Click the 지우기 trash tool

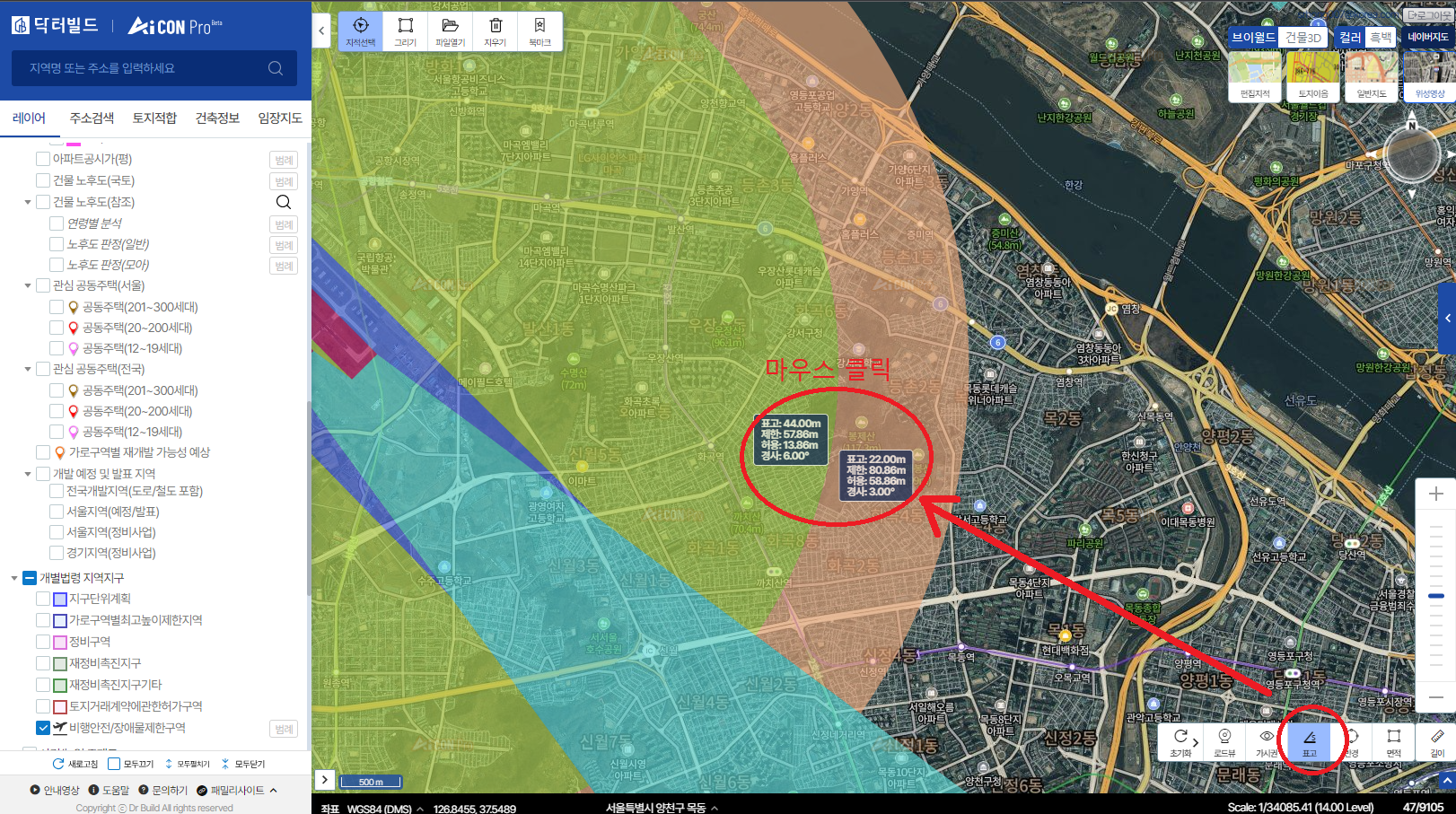[x=496, y=31]
